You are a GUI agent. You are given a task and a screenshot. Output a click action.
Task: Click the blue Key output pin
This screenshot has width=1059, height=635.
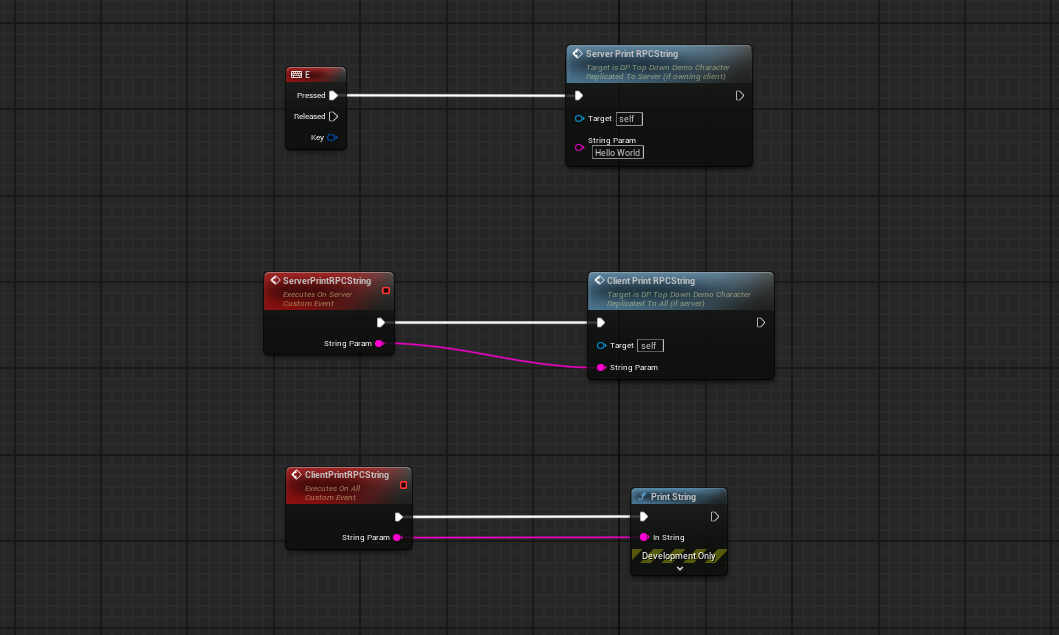point(331,137)
